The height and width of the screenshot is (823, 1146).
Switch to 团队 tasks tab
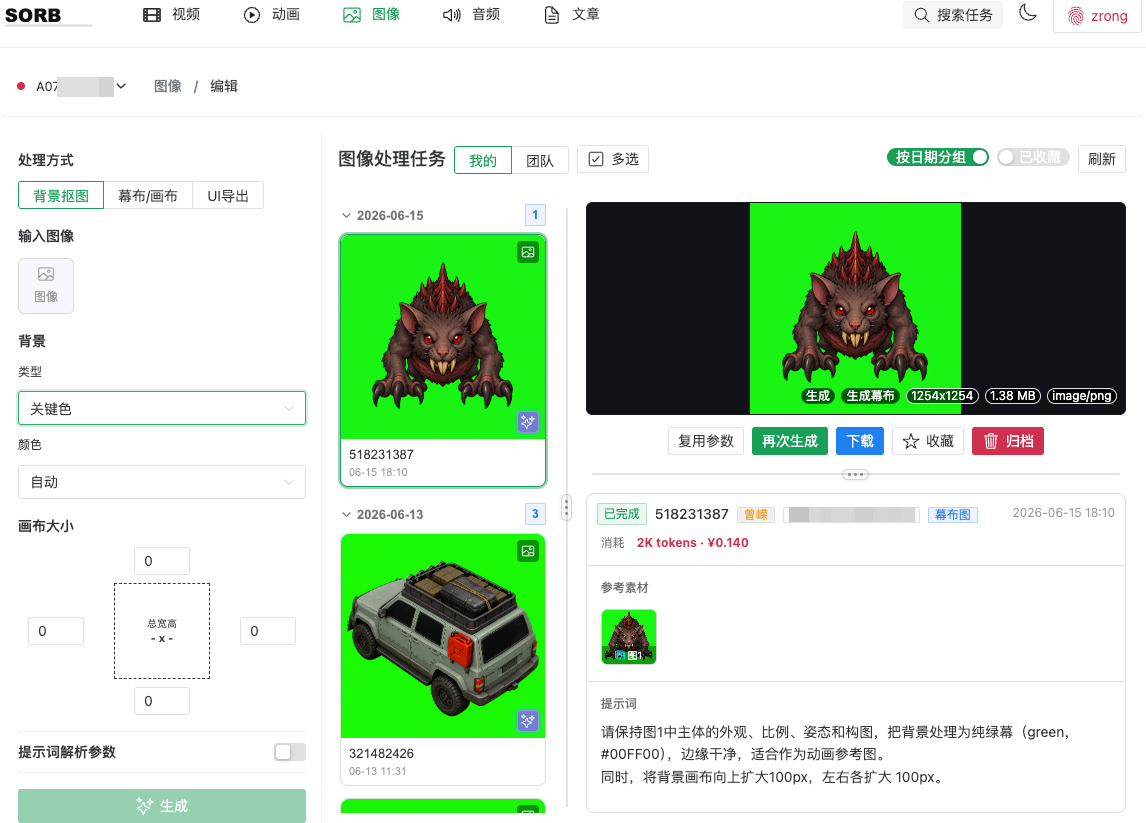[539, 160]
